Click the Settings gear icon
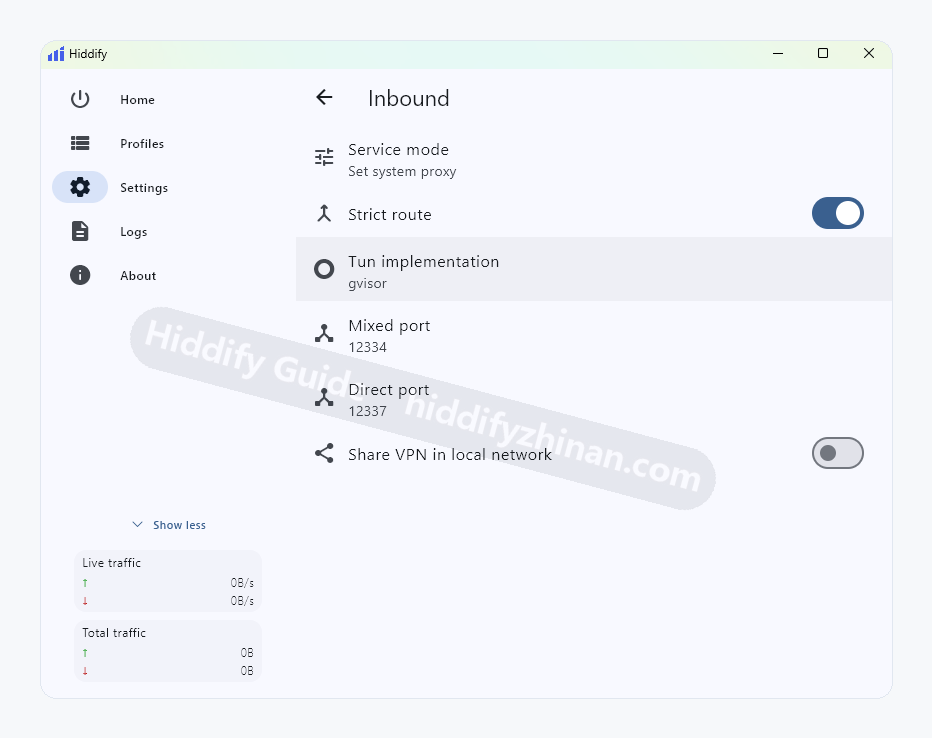The width and height of the screenshot is (932, 738). click(80, 187)
